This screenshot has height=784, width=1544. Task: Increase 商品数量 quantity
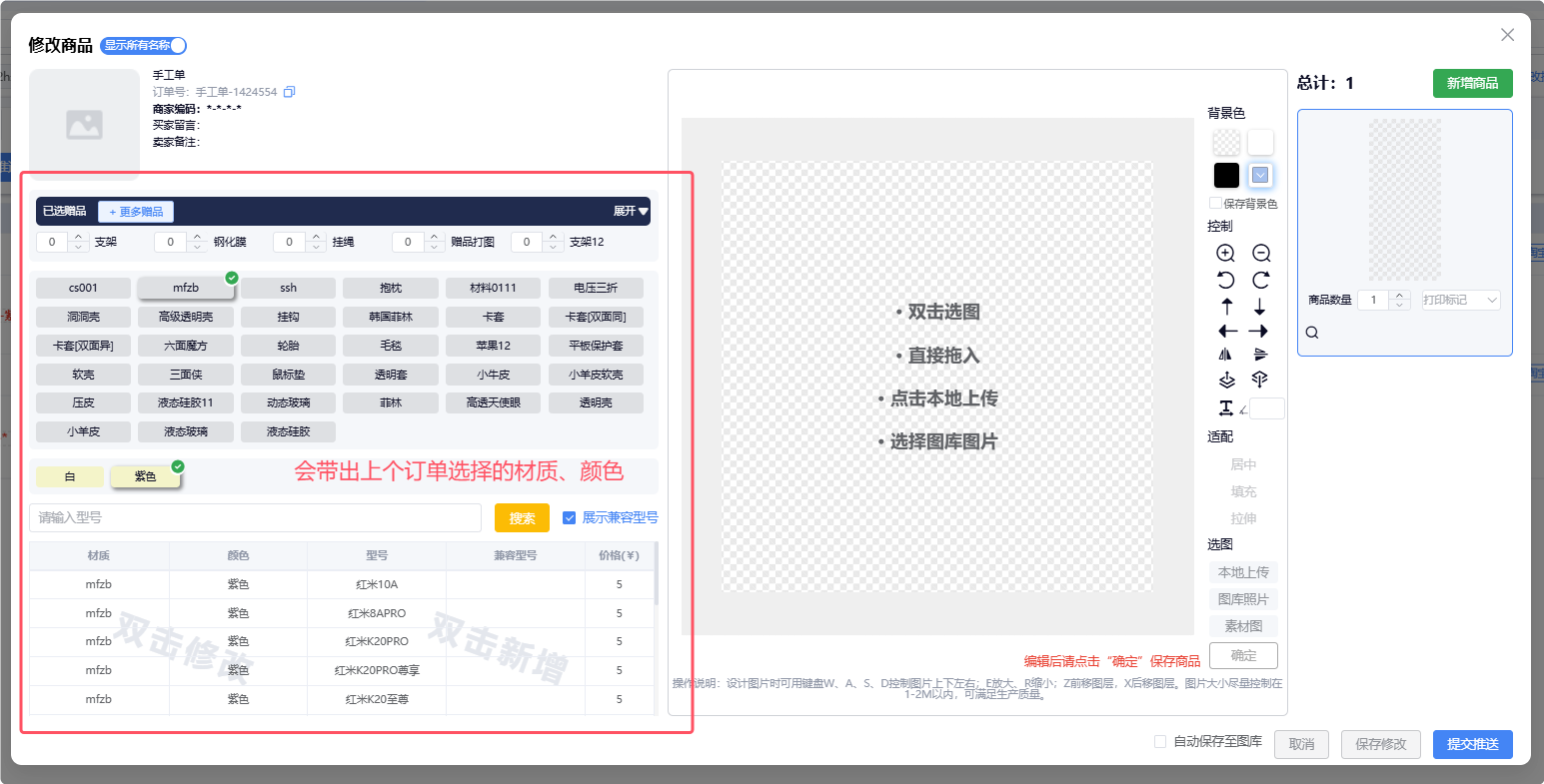pos(1399,296)
